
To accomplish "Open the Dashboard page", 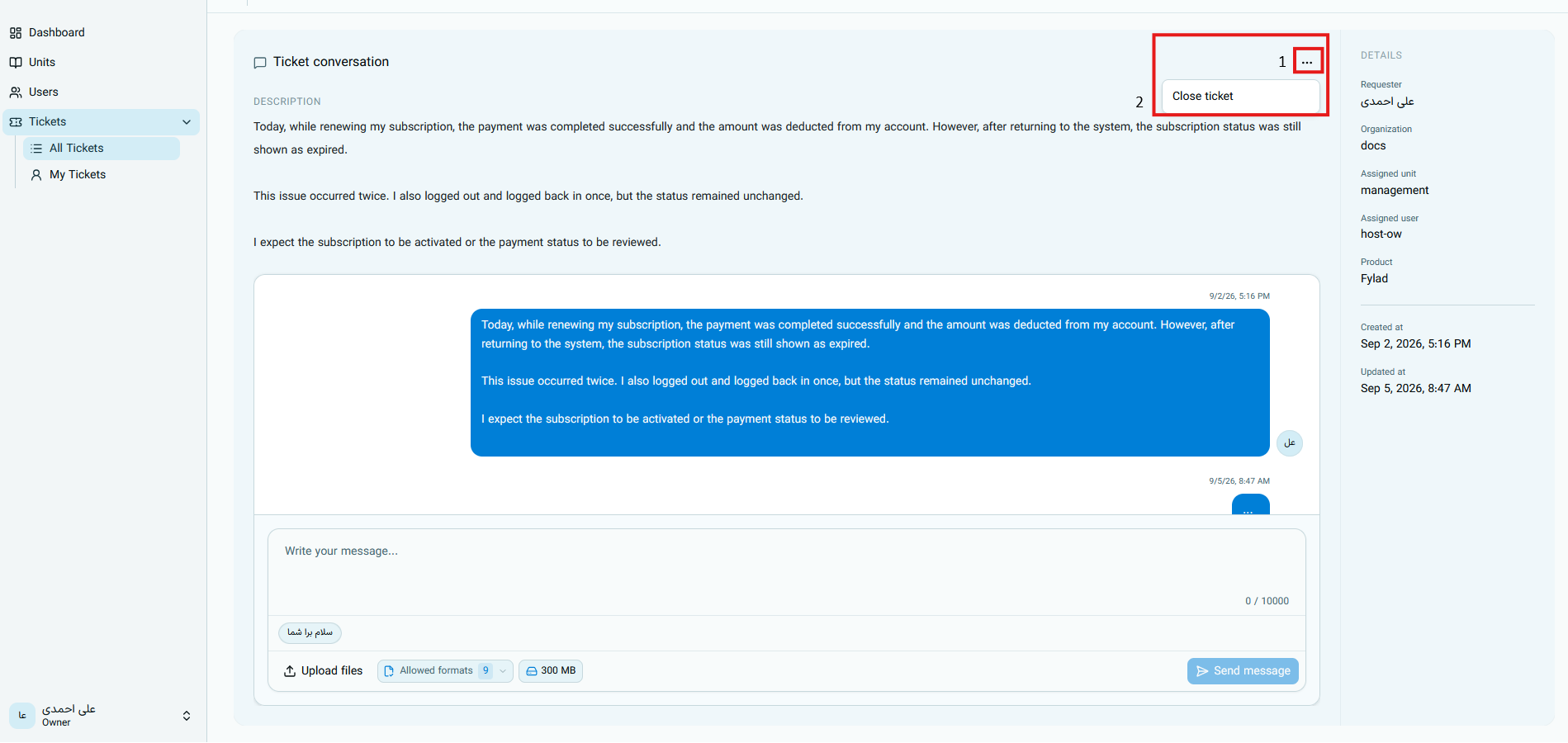I will tap(56, 32).
